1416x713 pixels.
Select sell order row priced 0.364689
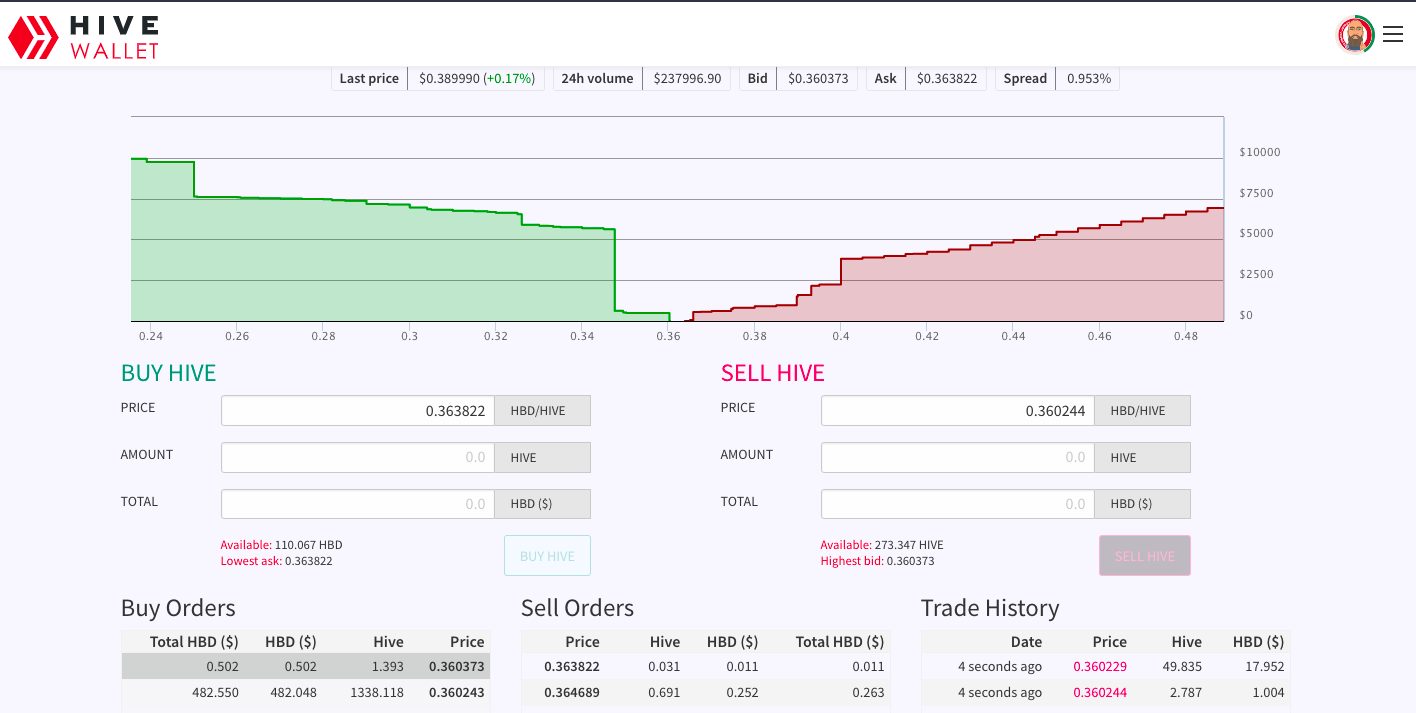pos(706,692)
